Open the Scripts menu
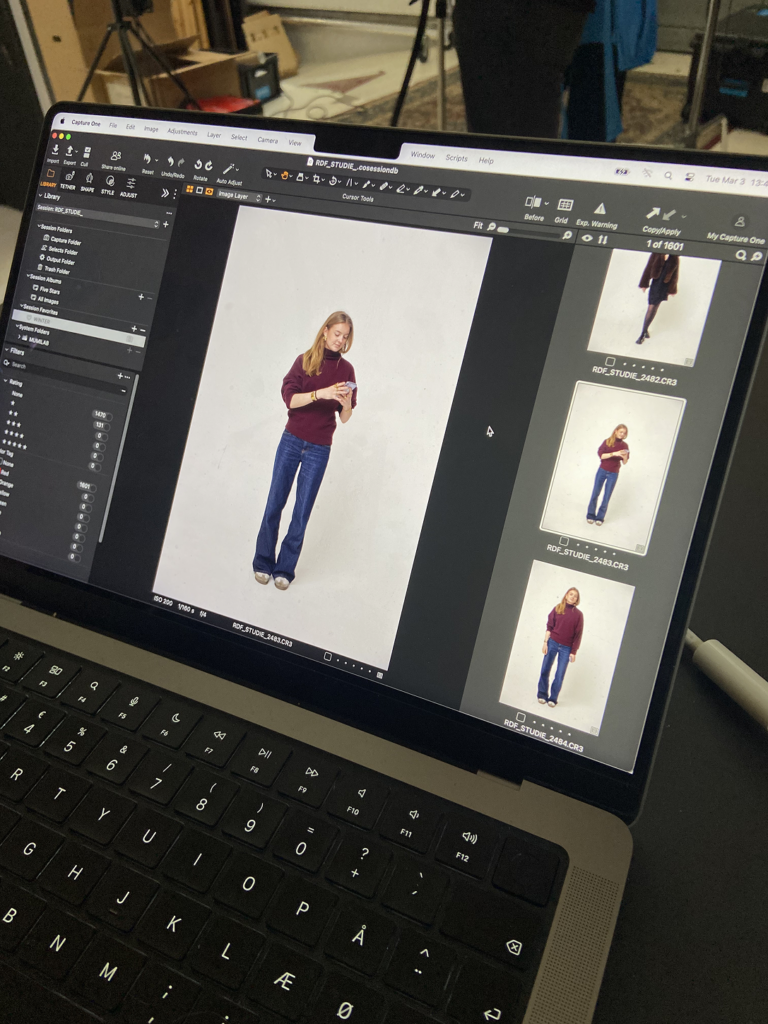 [456, 158]
